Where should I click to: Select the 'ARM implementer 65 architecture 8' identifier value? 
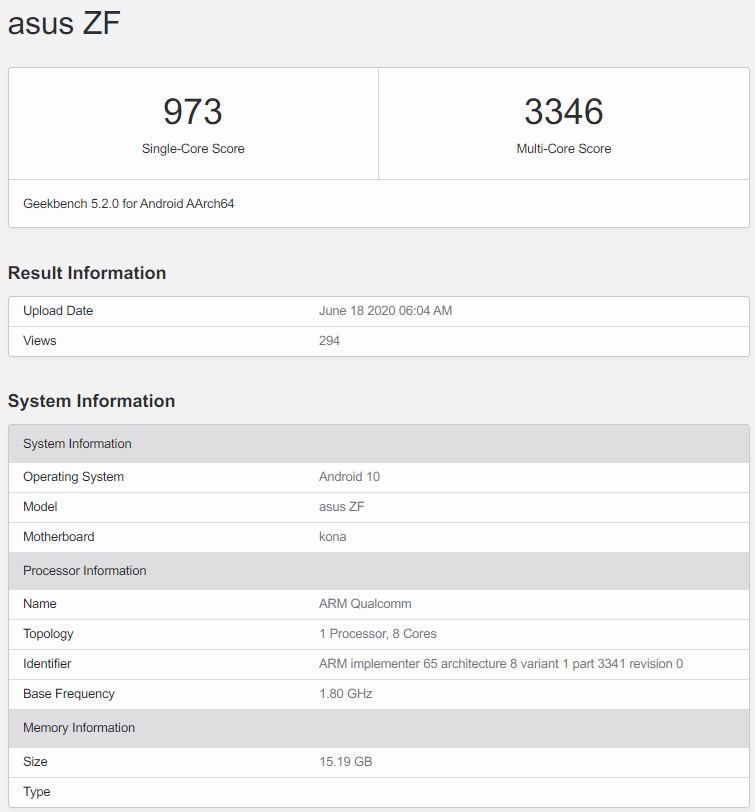click(501, 664)
